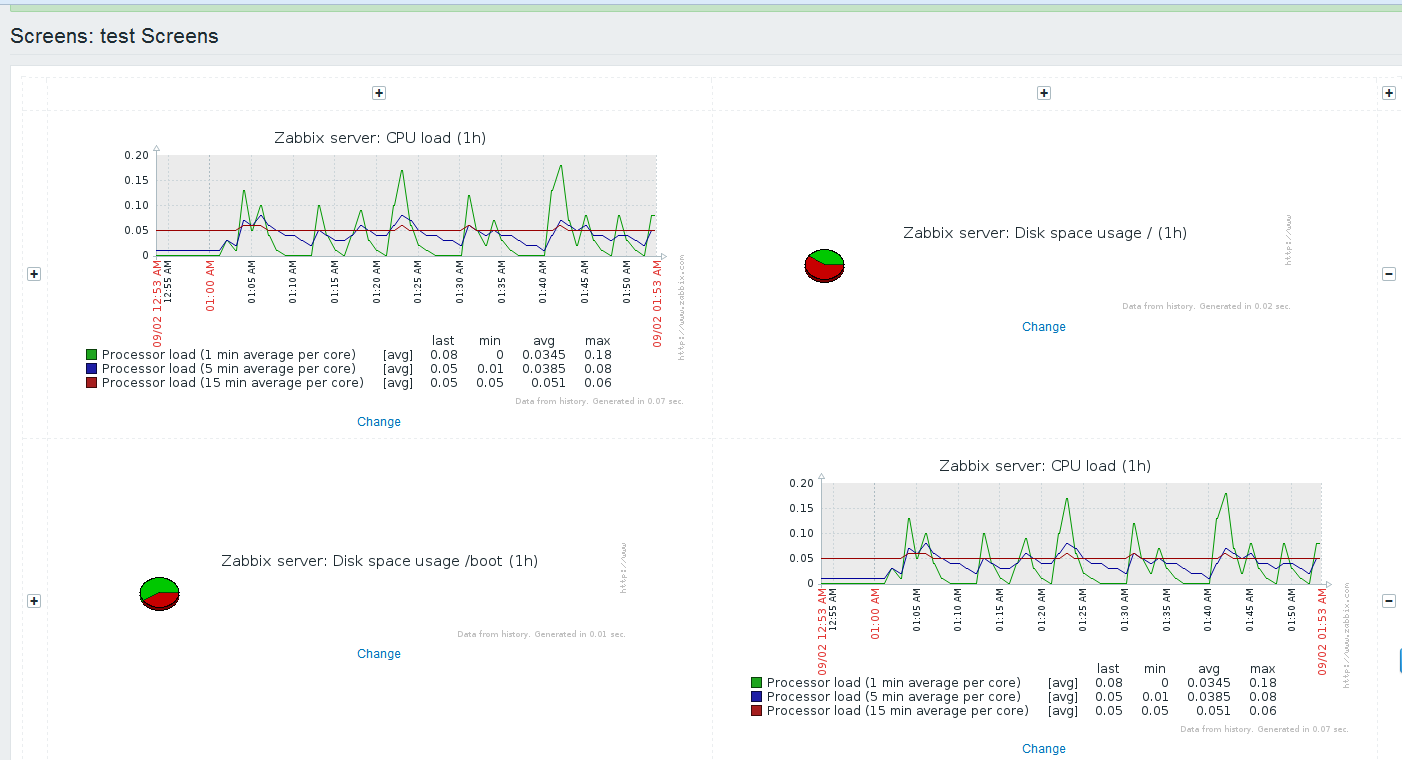The image size is (1402, 760).
Task: Click blue 5 min average swatch in upper-left graph legend
Action: [x=92, y=369]
